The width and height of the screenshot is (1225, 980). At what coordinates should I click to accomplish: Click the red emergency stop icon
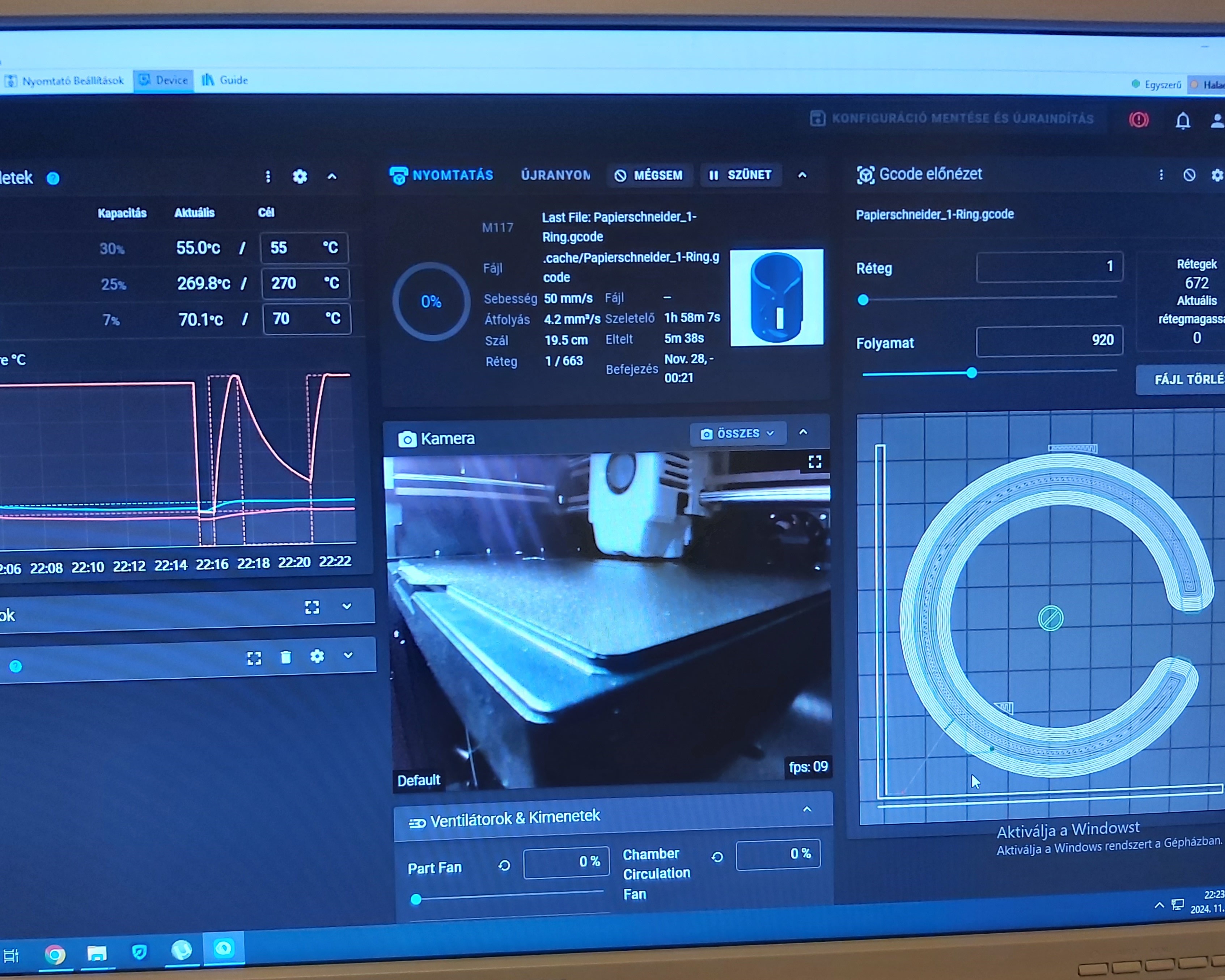(1139, 119)
